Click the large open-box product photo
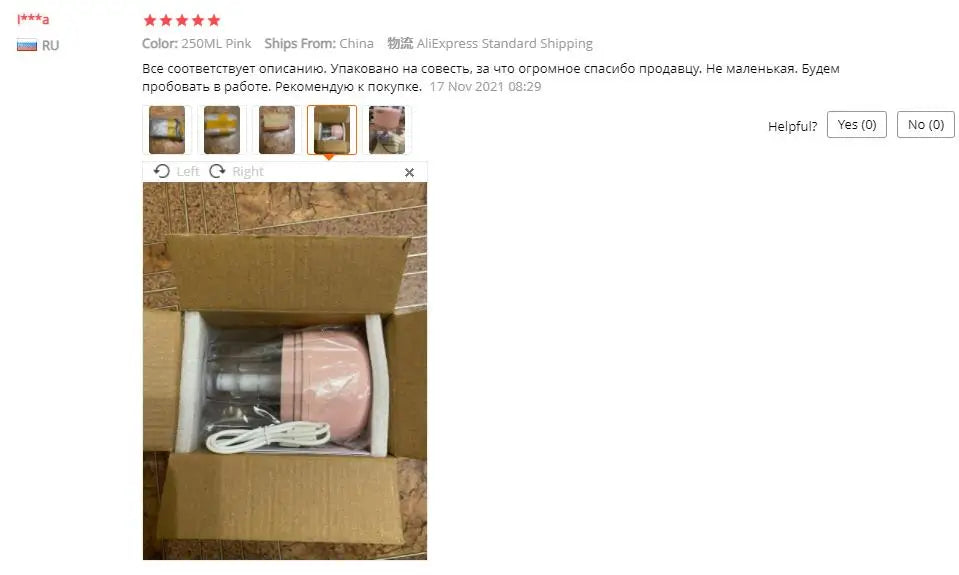This screenshot has width=959, height=575. [x=285, y=371]
